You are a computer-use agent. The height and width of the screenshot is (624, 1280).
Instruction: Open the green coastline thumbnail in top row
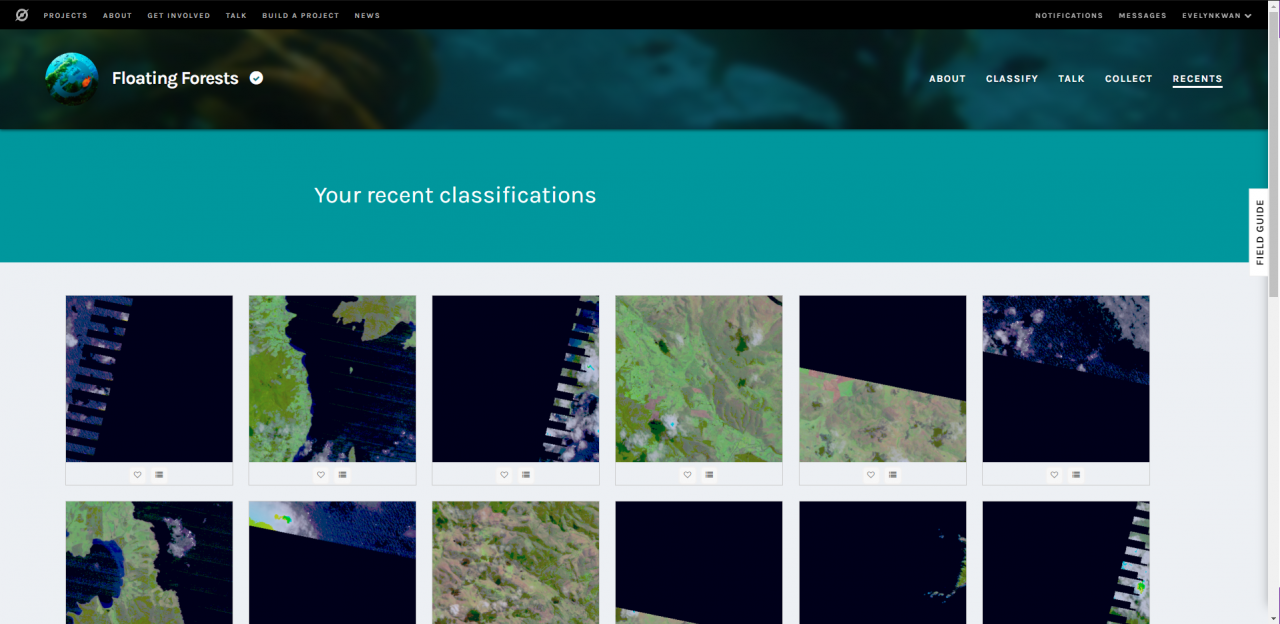click(332, 379)
